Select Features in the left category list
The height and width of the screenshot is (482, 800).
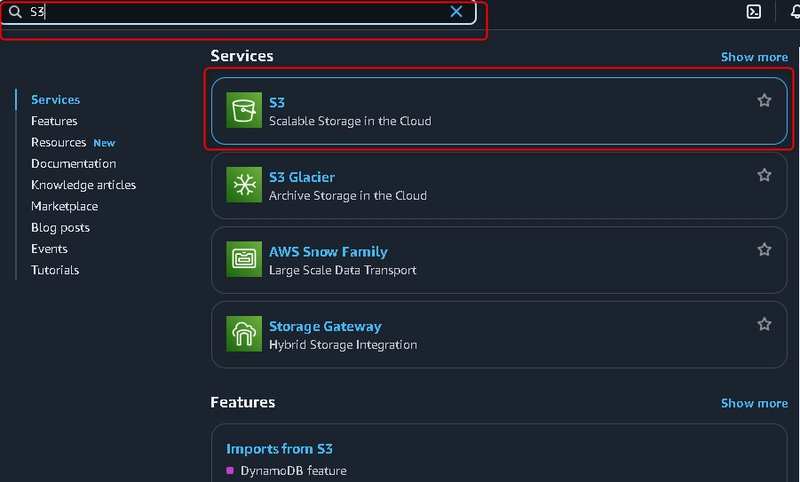pyautogui.click(x=54, y=121)
